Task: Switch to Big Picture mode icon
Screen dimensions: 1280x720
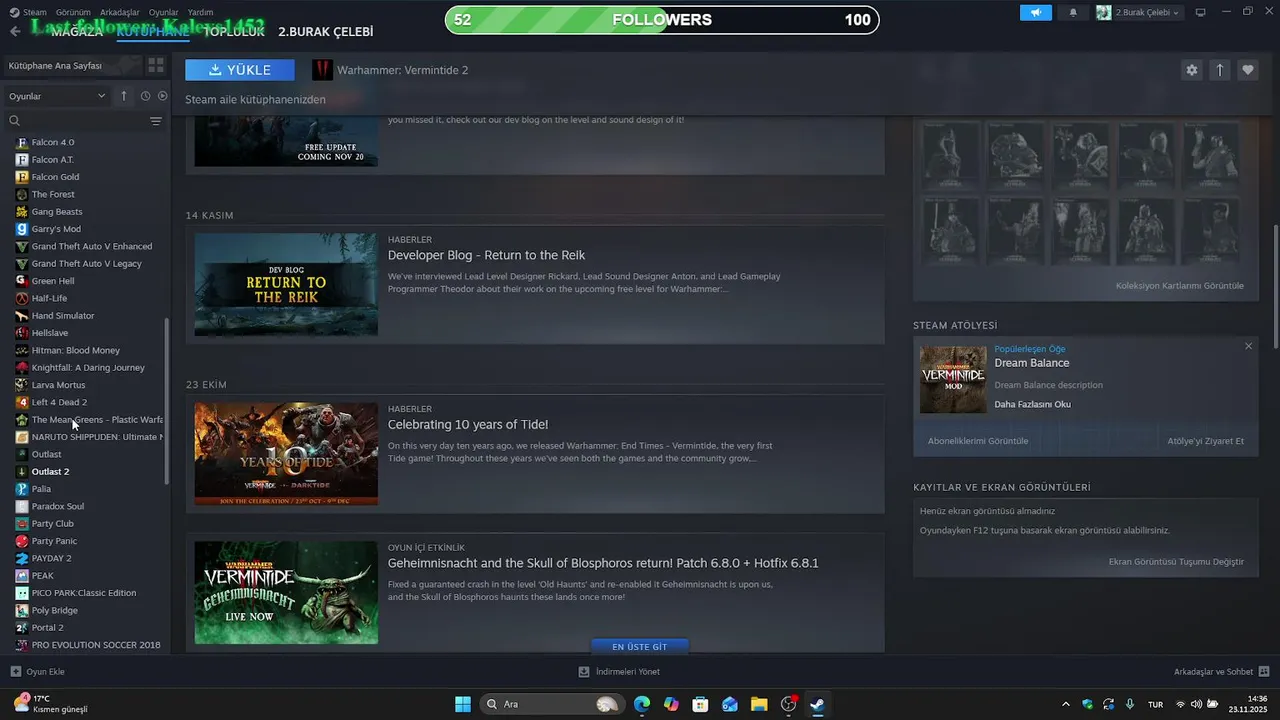Action: pos(1200,12)
